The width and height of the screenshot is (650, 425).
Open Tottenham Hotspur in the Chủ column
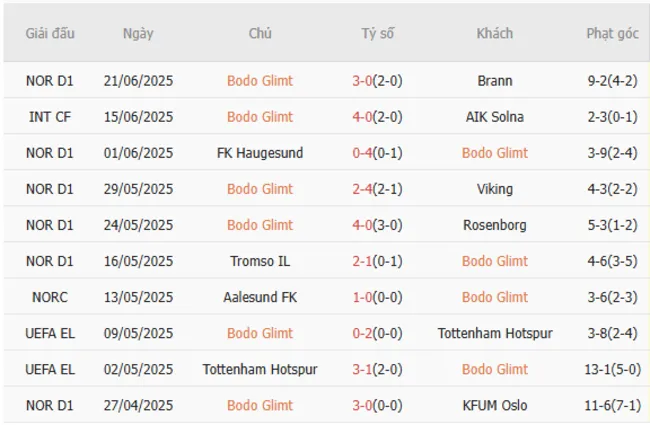[x=260, y=369]
